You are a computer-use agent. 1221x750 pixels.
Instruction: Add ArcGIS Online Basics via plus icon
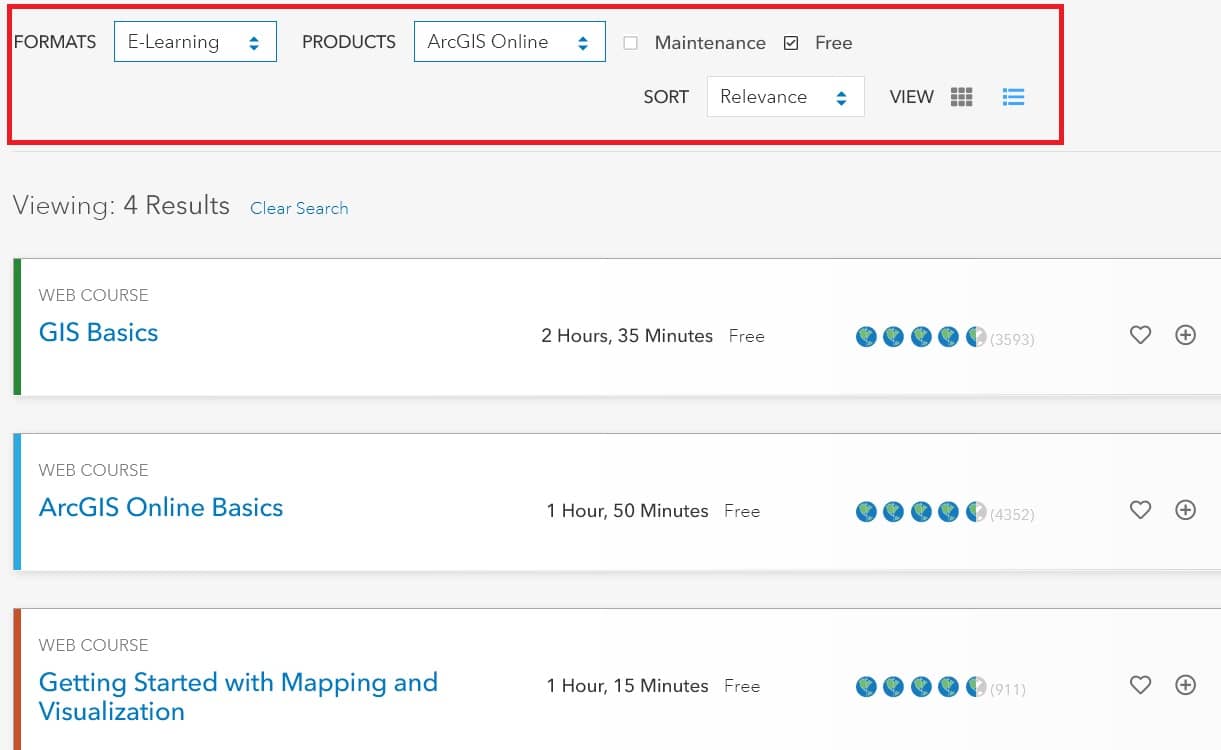(x=1186, y=510)
